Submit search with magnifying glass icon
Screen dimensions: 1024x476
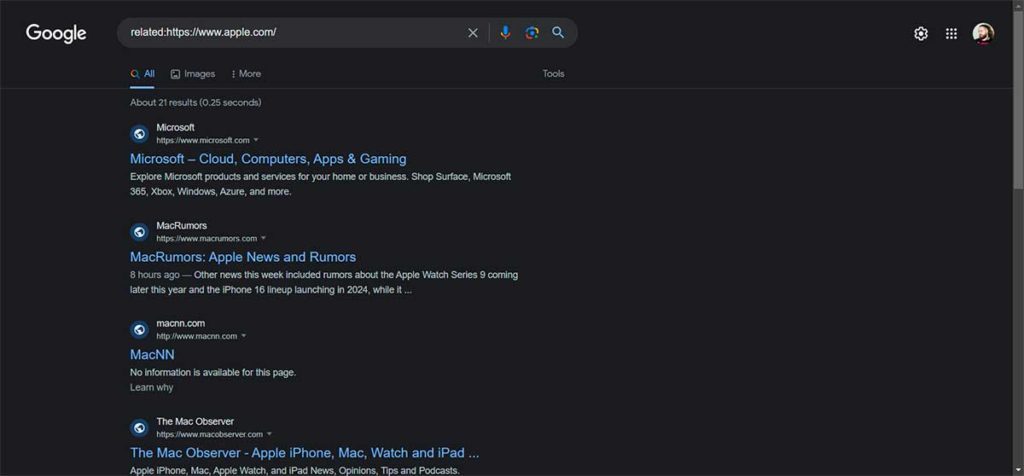point(558,33)
